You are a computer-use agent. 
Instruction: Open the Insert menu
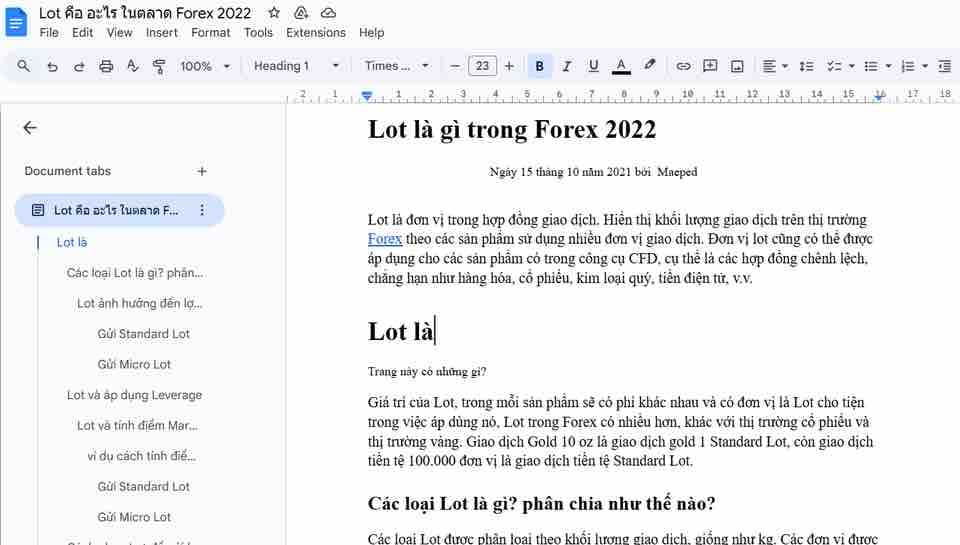162,32
